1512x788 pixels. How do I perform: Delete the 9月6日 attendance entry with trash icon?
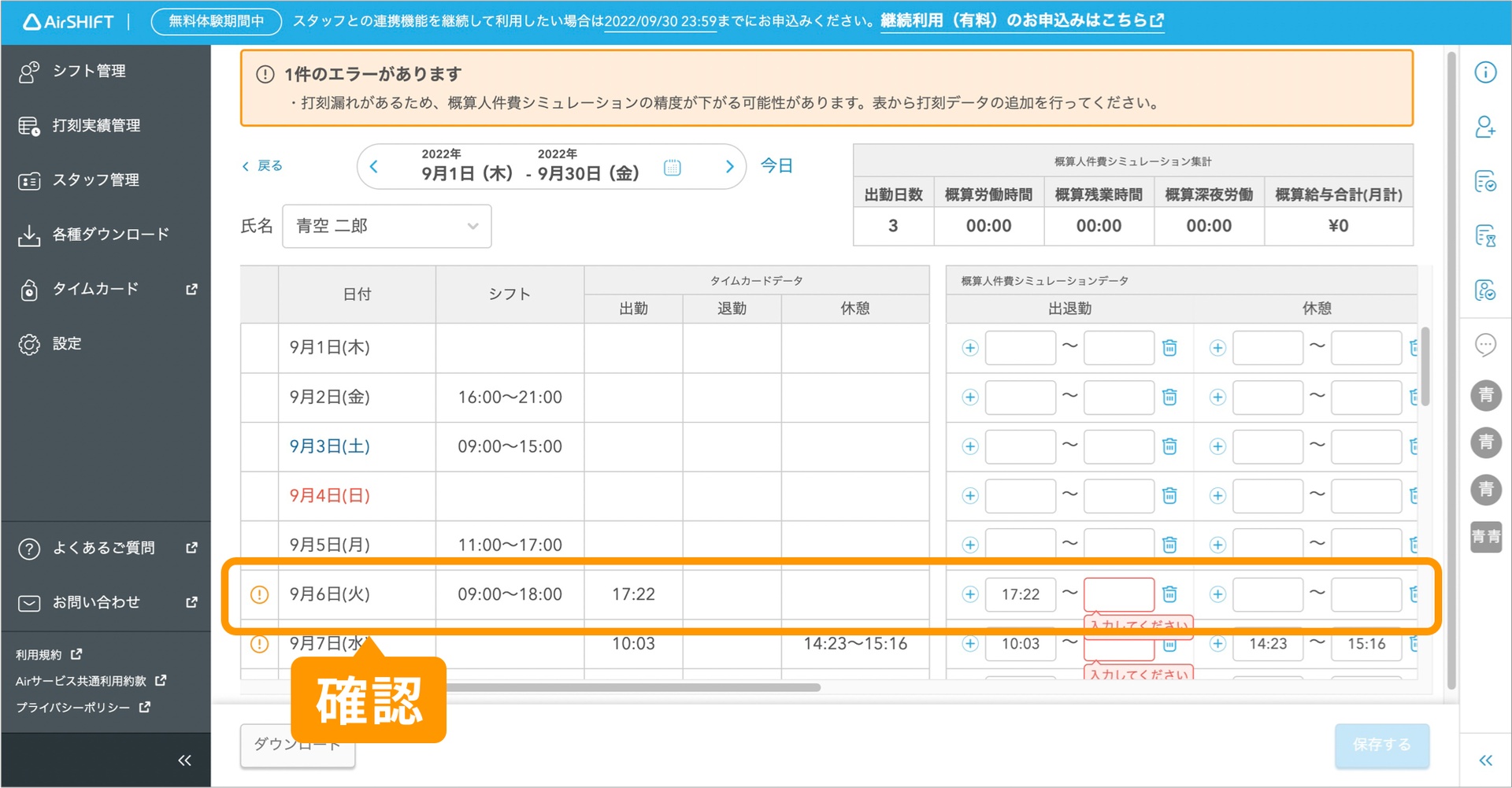[1169, 594]
